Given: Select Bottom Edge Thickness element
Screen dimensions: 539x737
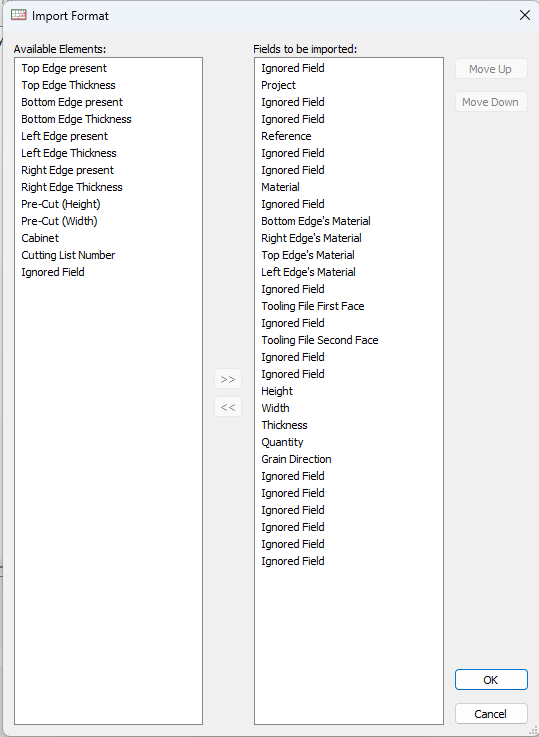Looking at the screenshot, I should 76,119.
